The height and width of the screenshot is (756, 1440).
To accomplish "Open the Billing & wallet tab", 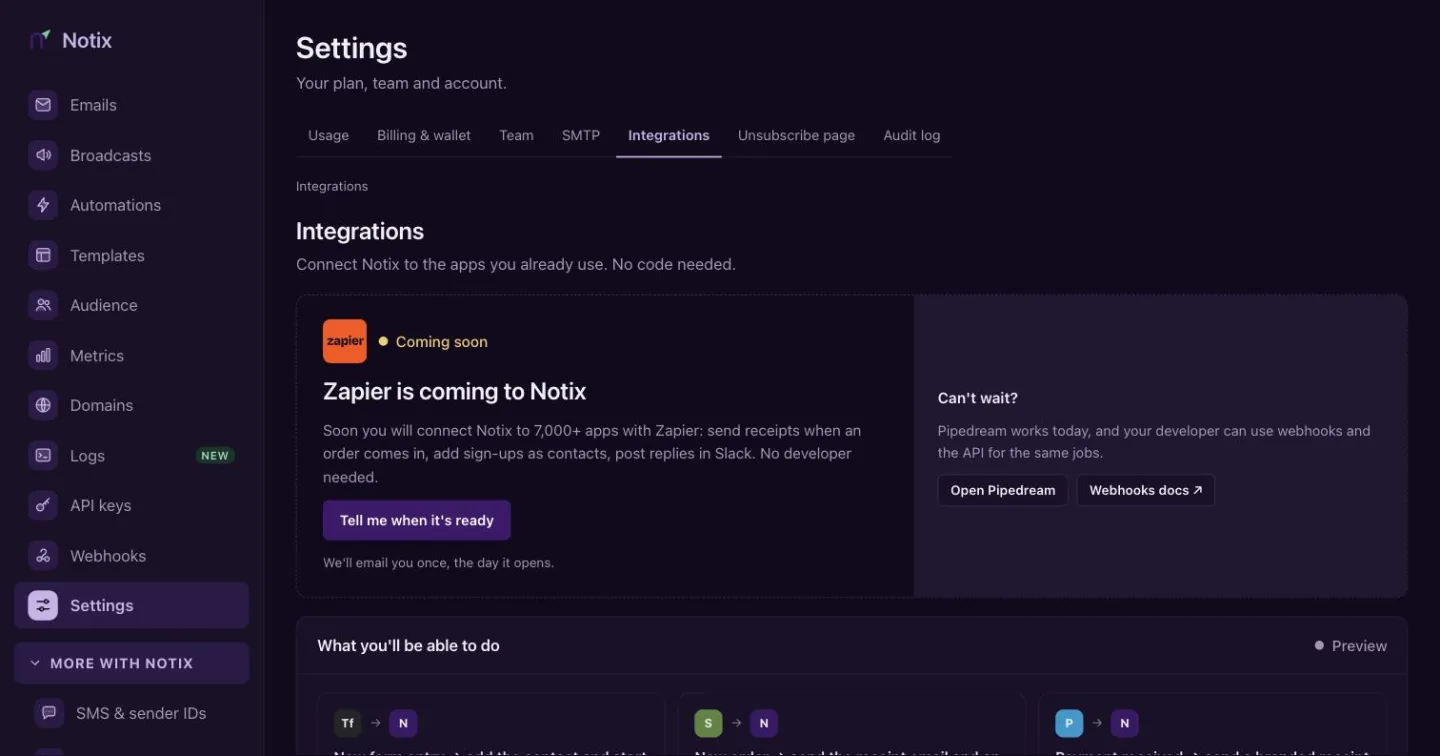I will click(424, 135).
